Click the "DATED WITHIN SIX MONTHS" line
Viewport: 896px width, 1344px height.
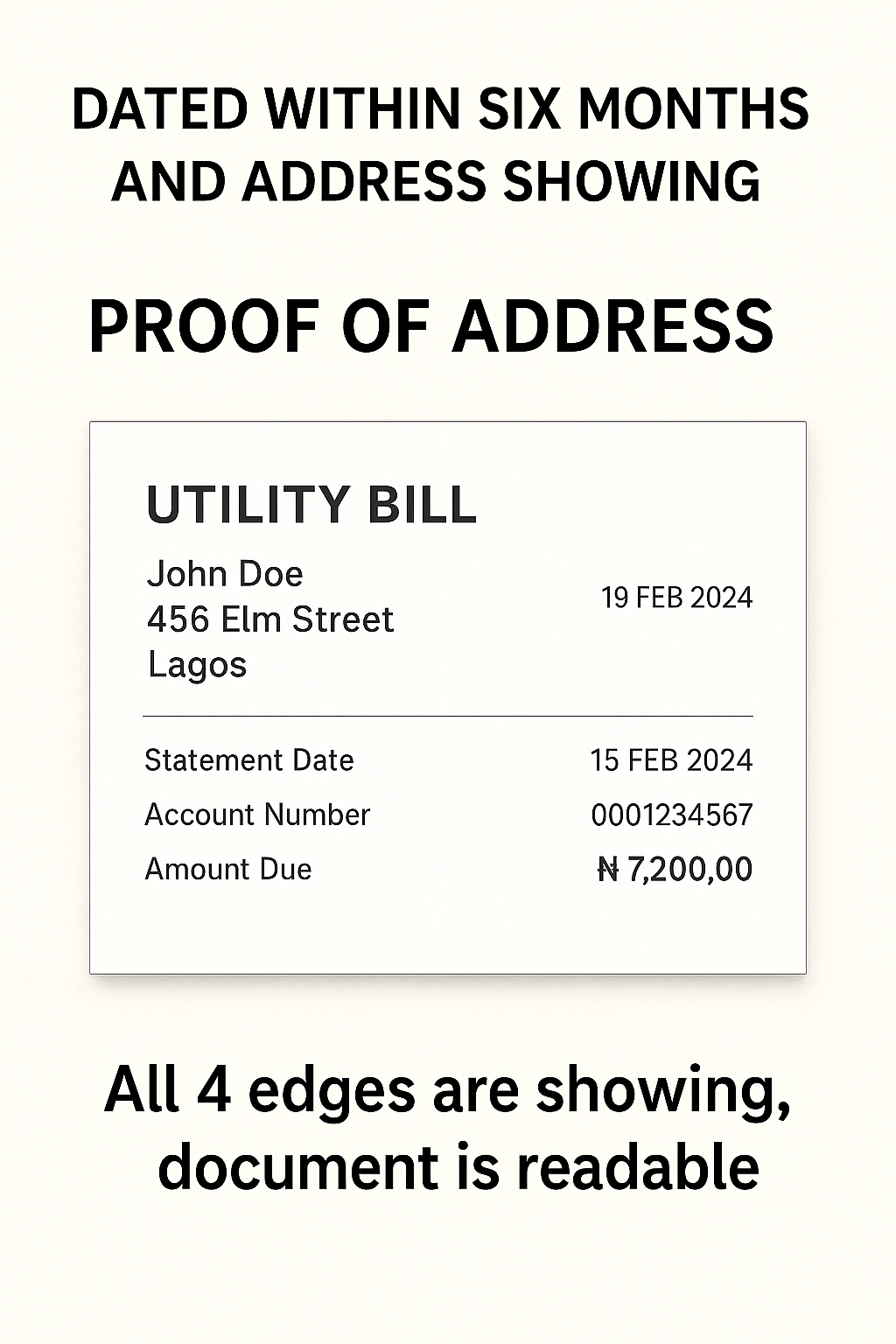(x=440, y=109)
